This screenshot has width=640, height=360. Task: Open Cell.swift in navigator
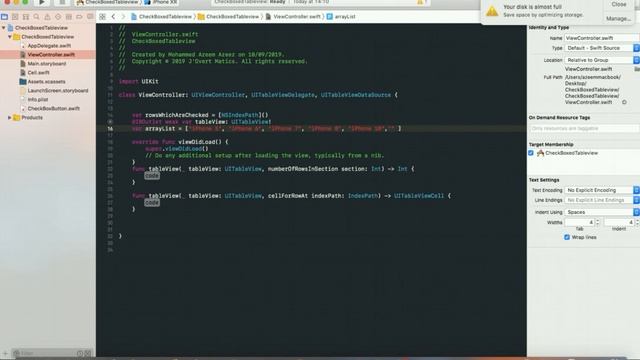coord(38,73)
